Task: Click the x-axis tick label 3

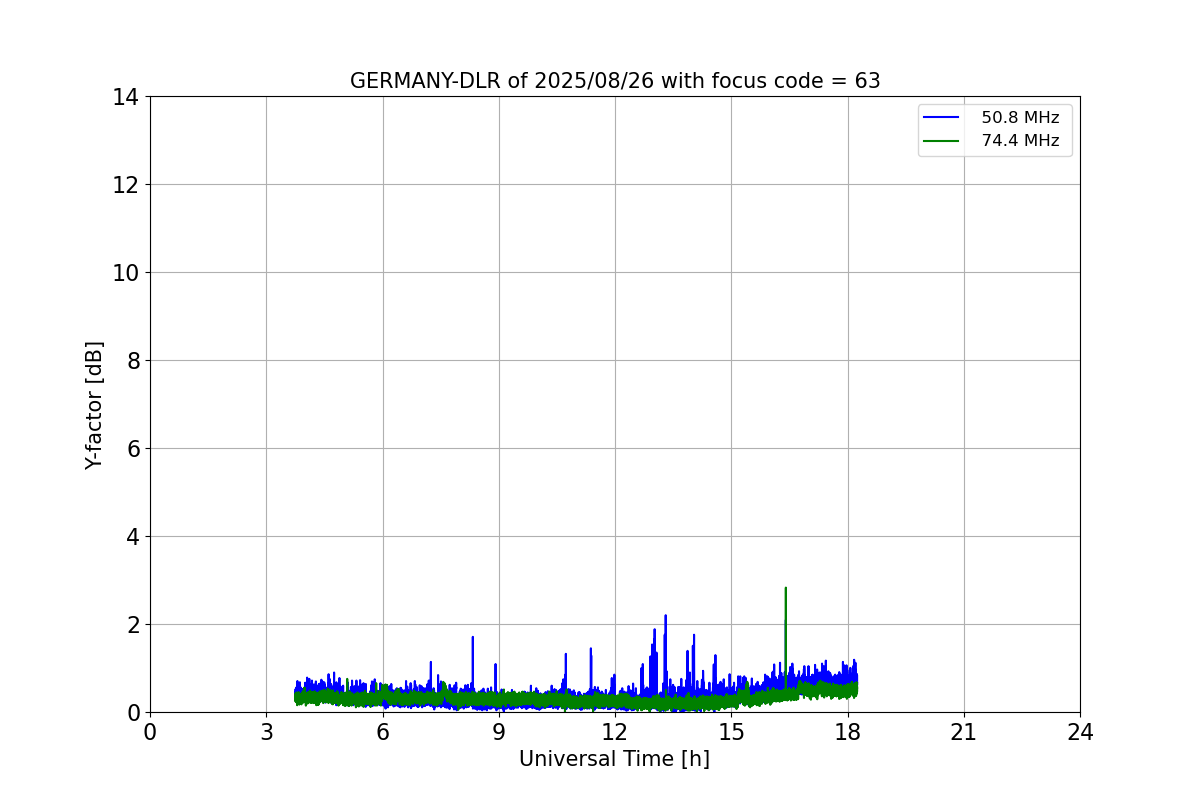Action: pos(266,732)
